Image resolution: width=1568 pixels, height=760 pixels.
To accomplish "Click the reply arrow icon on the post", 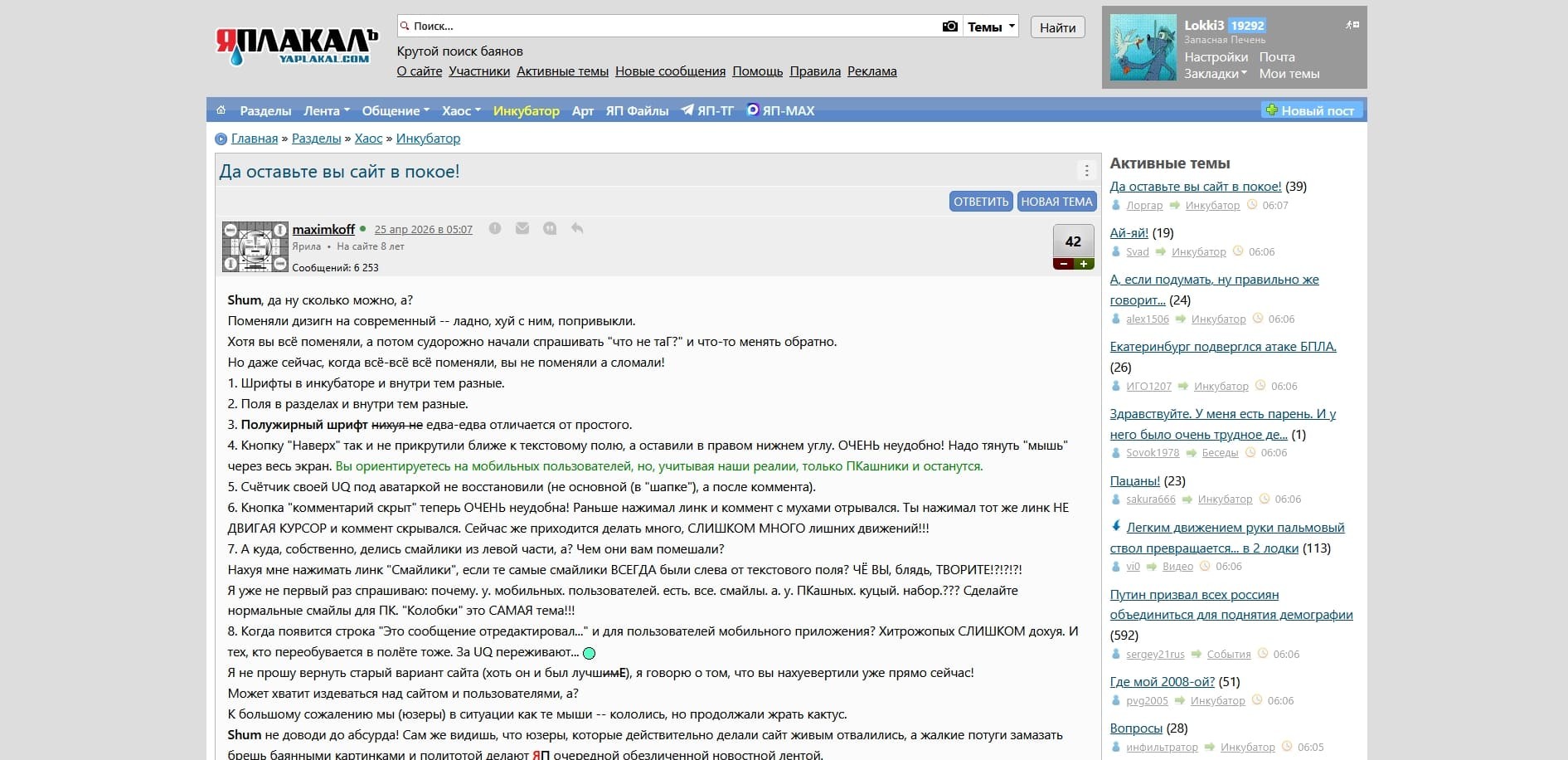I will [577, 228].
